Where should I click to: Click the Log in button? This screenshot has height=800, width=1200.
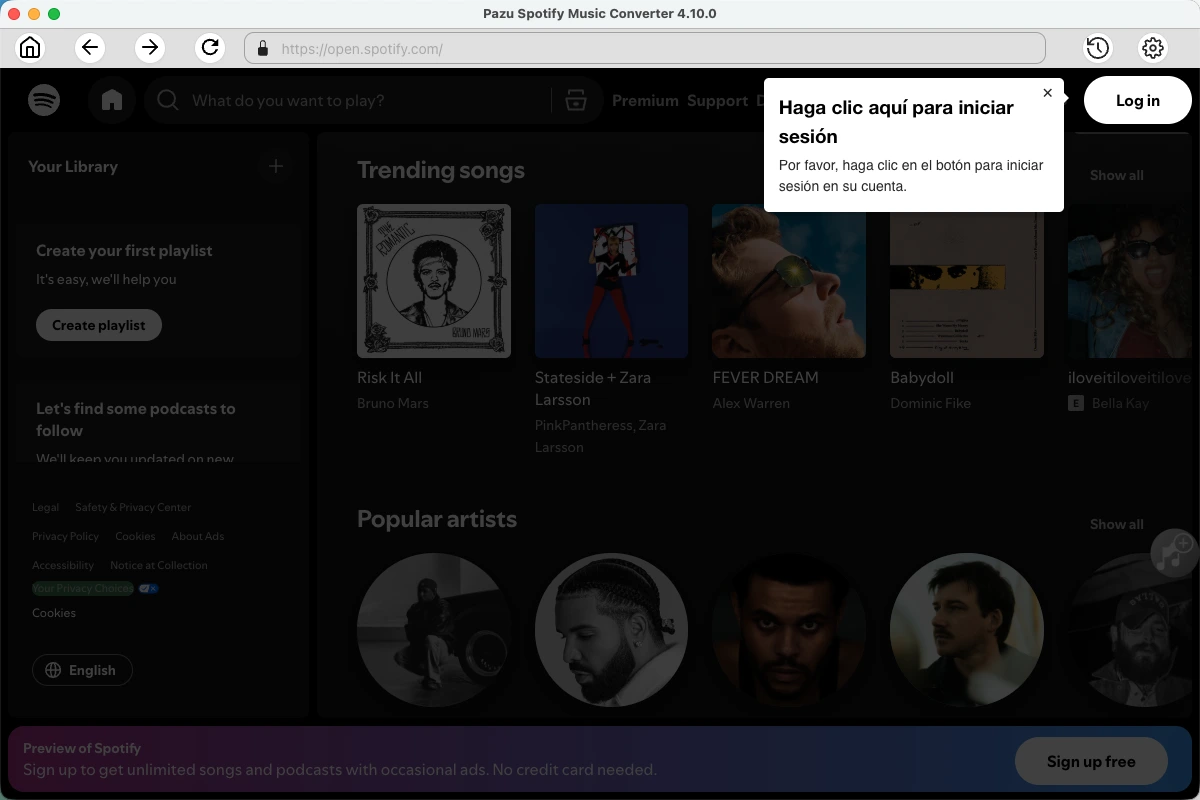tap(1137, 100)
